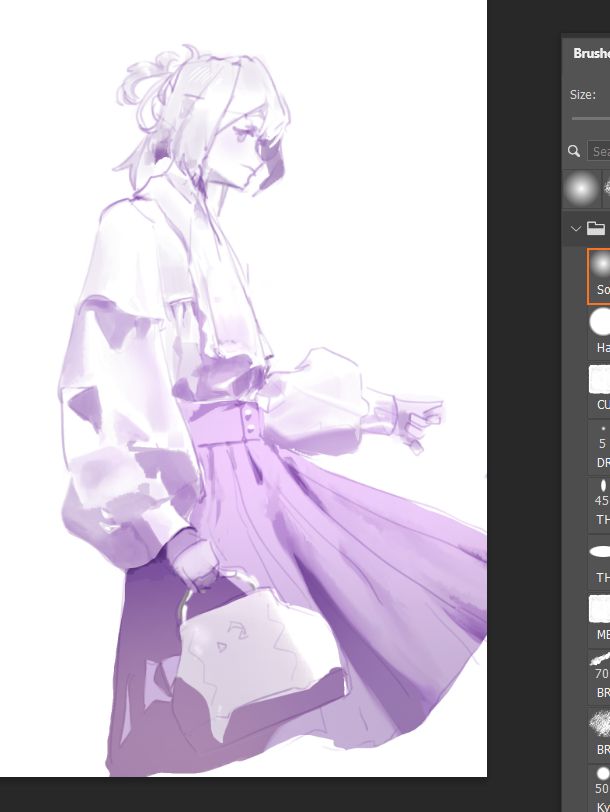
Task: Click the brush group folder icon
Action: [x=596, y=228]
